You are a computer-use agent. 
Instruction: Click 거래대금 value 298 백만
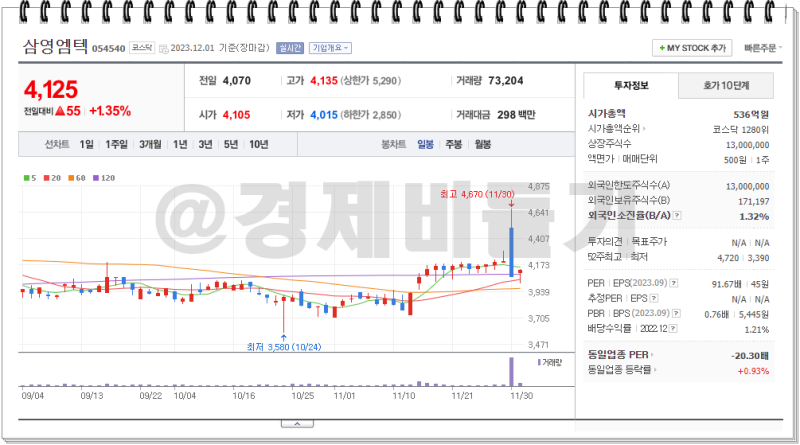[516, 115]
